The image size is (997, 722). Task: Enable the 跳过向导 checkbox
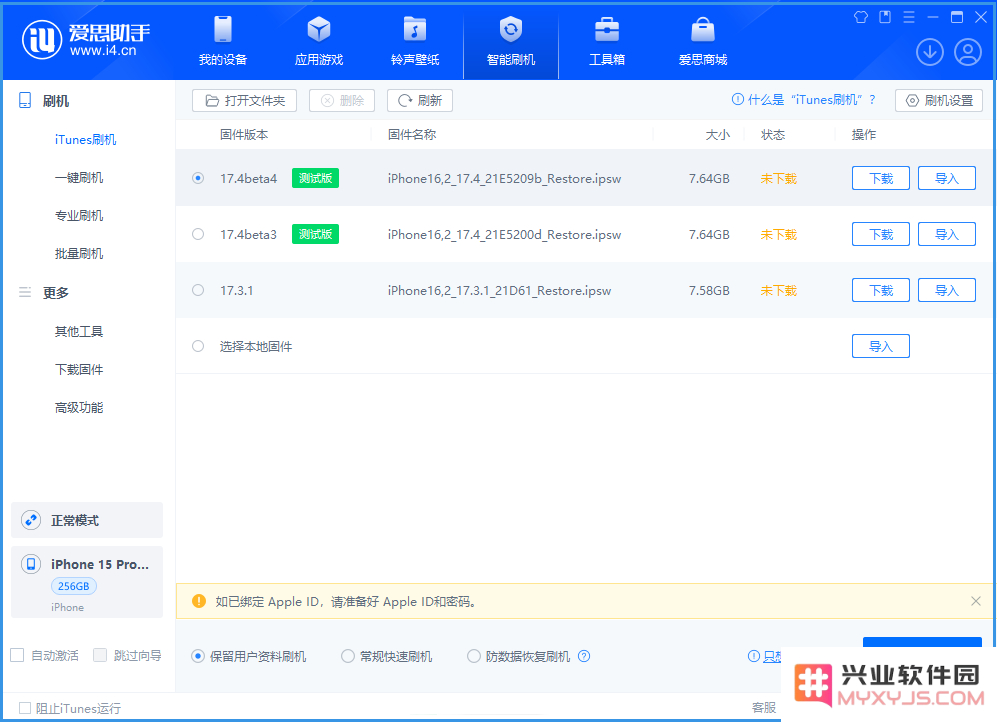100,655
